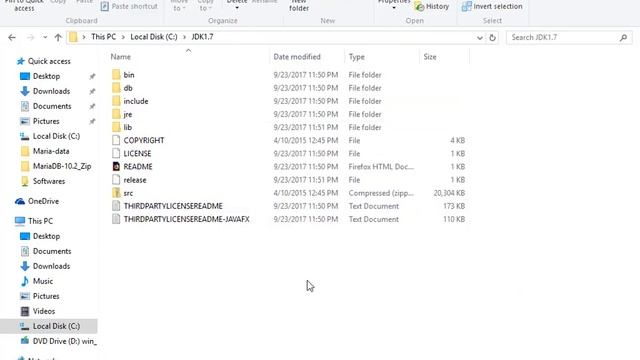Click the 110 KB size cell
This screenshot has width=640, height=360.
454,219
